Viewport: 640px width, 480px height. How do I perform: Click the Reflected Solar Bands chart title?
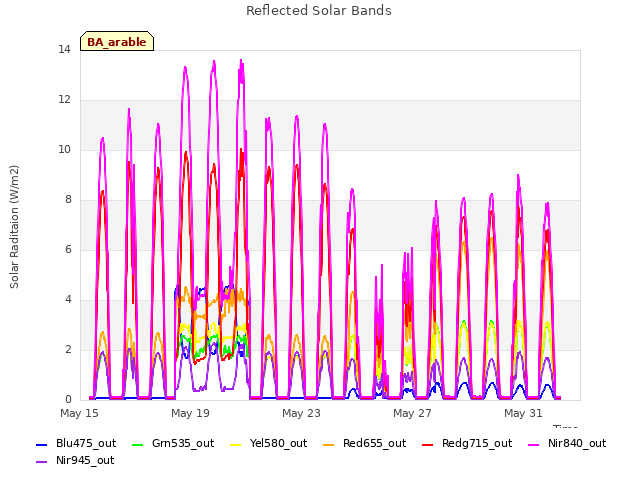[x=319, y=11]
